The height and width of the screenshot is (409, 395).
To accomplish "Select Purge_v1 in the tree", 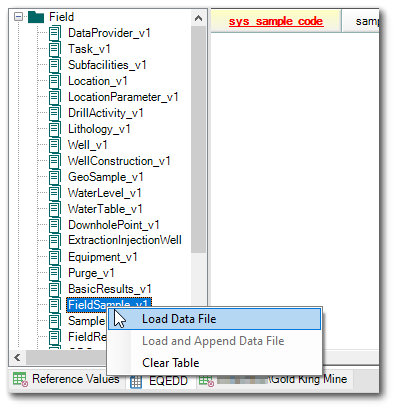I will click(91, 273).
